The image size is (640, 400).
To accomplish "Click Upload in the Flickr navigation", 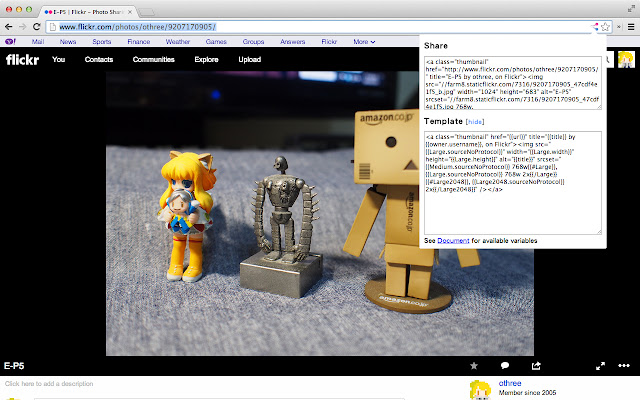I will (x=249, y=60).
